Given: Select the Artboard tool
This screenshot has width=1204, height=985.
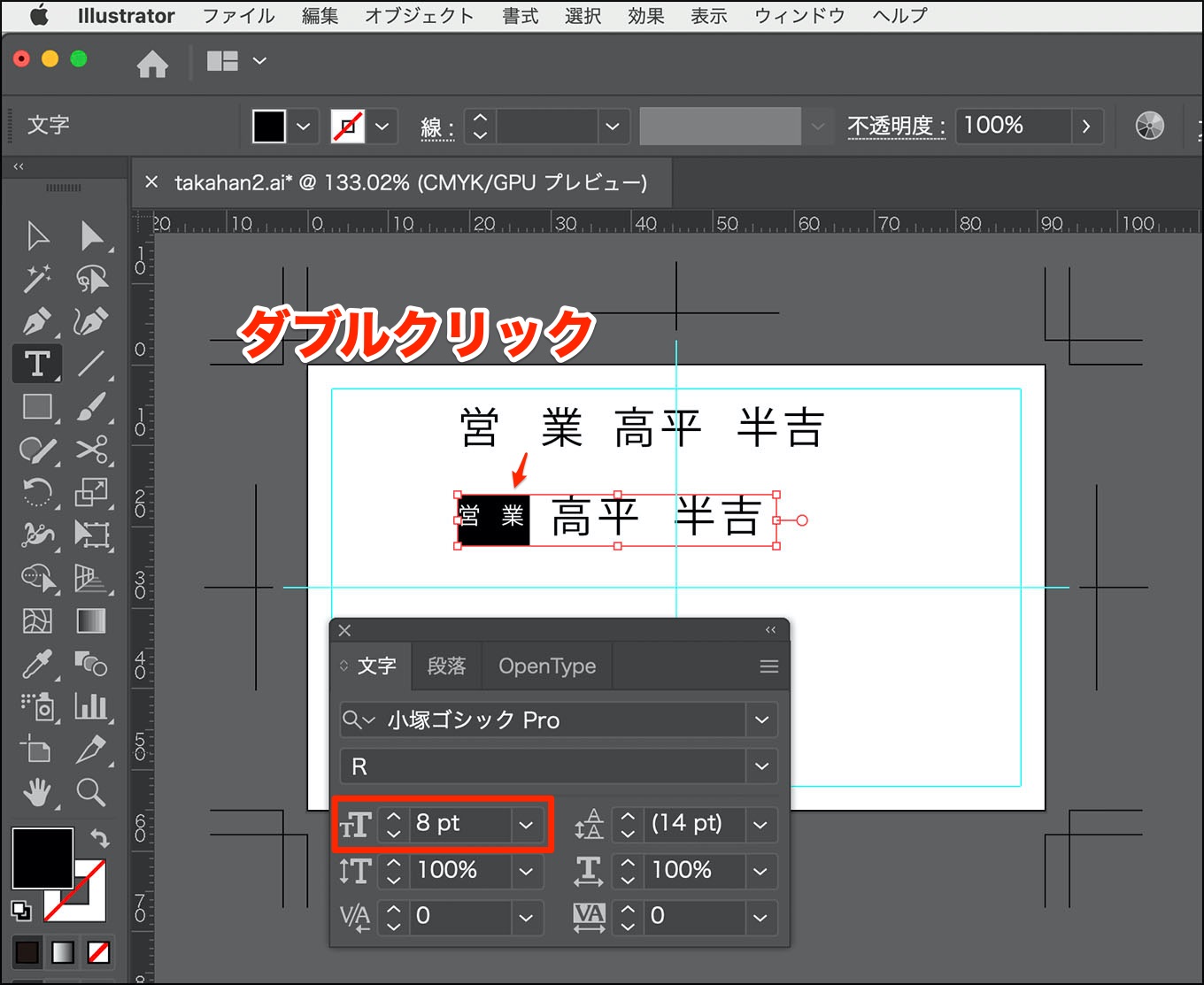Looking at the screenshot, I should coord(37,749).
